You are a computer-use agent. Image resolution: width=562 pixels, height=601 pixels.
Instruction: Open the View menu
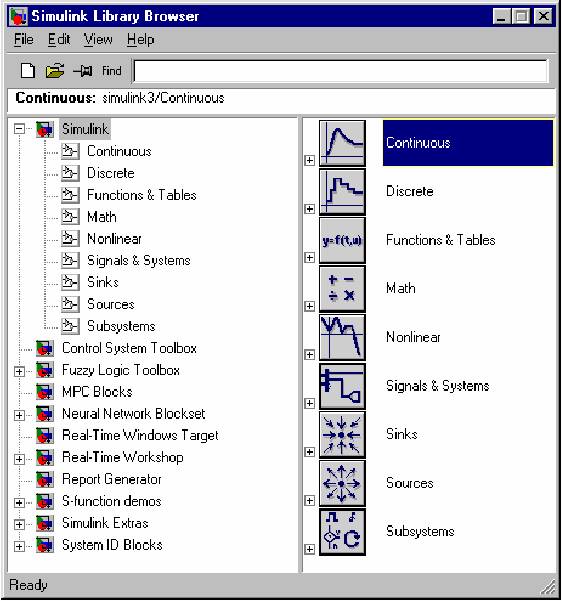click(98, 39)
